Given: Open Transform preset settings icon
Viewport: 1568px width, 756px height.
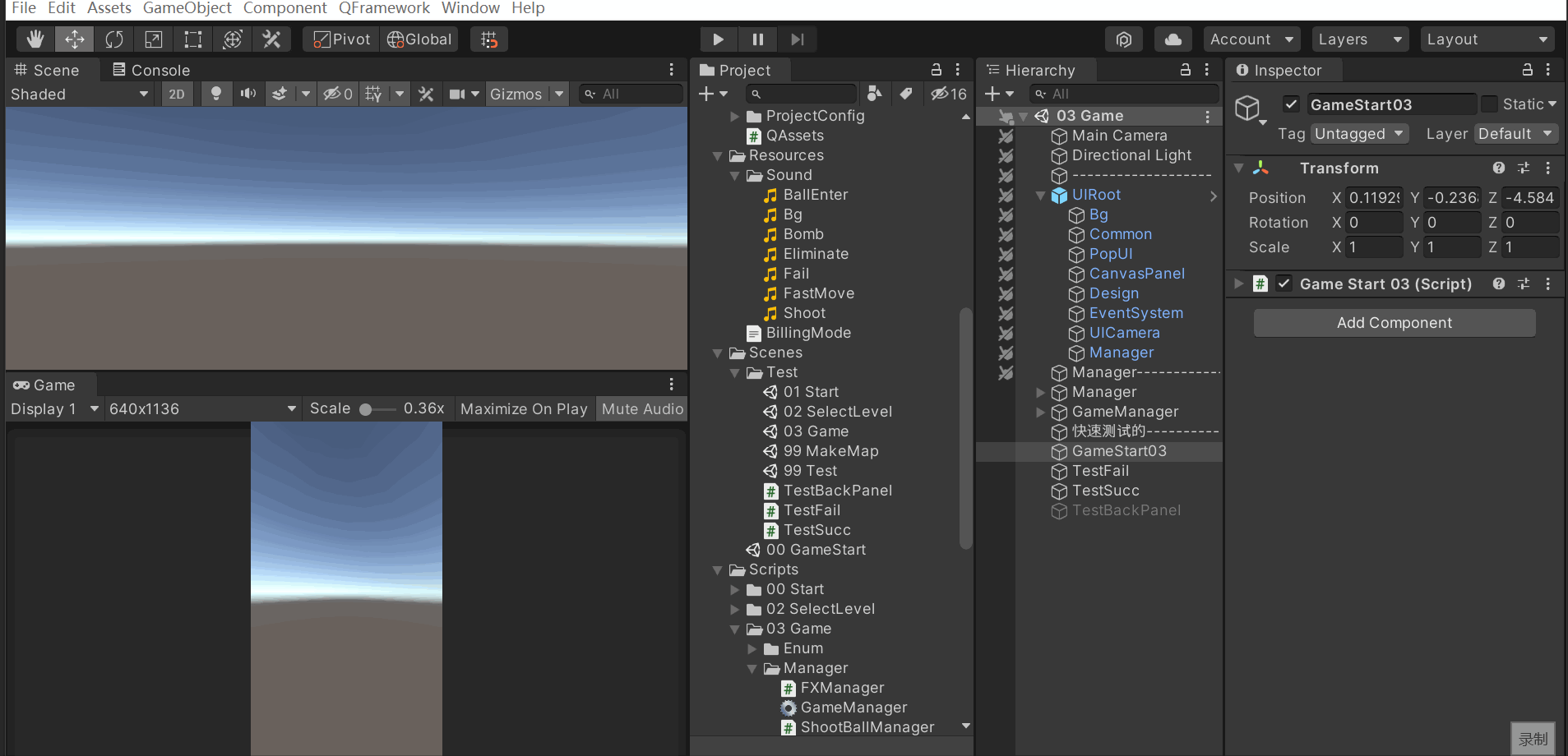Looking at the screenshot, I should pyautogui.click(x=1524, y=168).
